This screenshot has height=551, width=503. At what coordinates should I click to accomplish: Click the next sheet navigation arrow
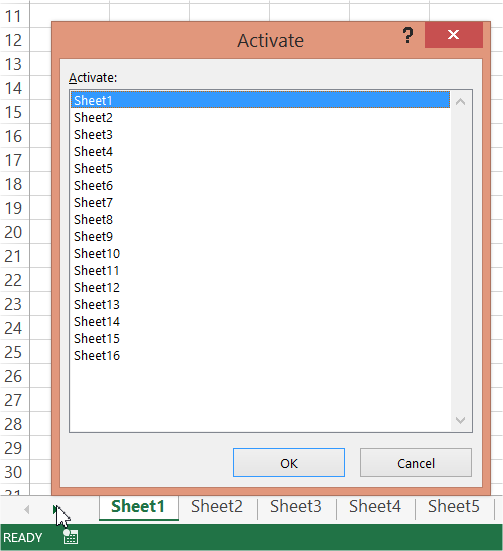[x=56, y=509]
